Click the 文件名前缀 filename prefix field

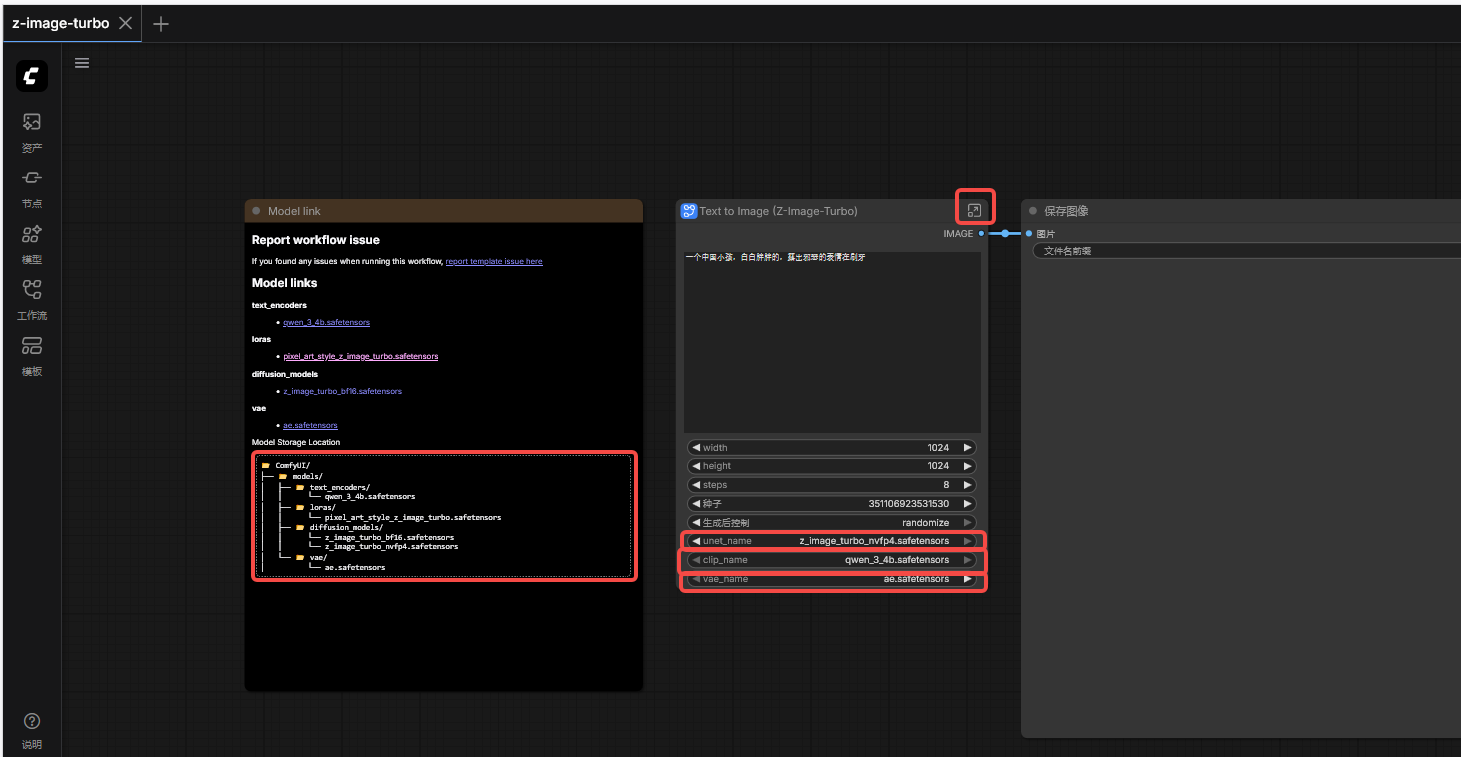tap(1240, 251)
